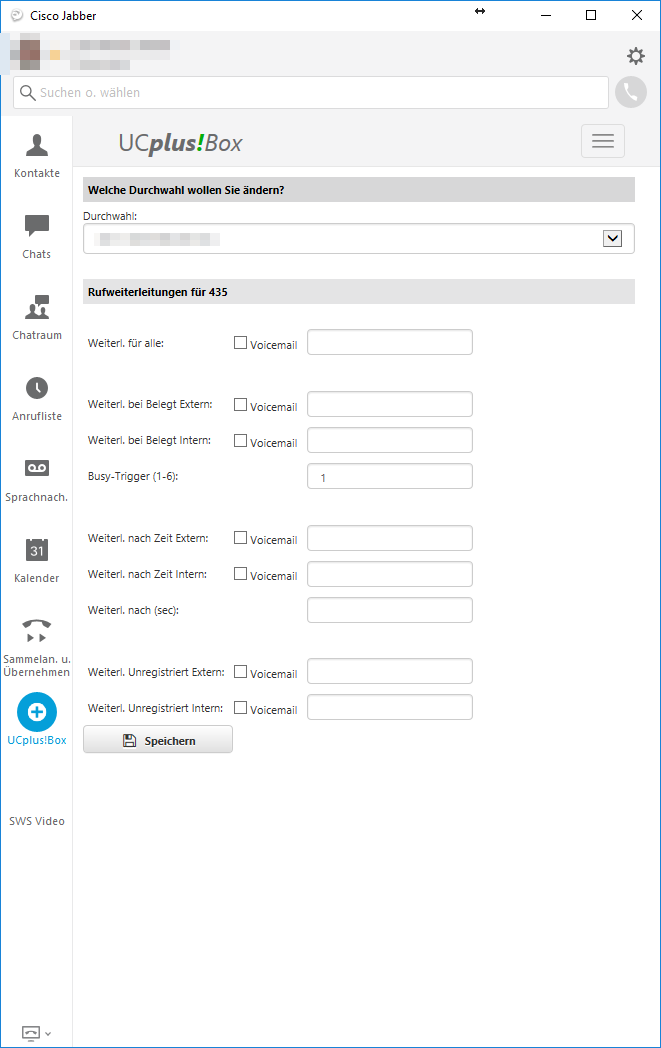
Task: Open the Chats speech bubble icon
Action: [x=37, y=226]
